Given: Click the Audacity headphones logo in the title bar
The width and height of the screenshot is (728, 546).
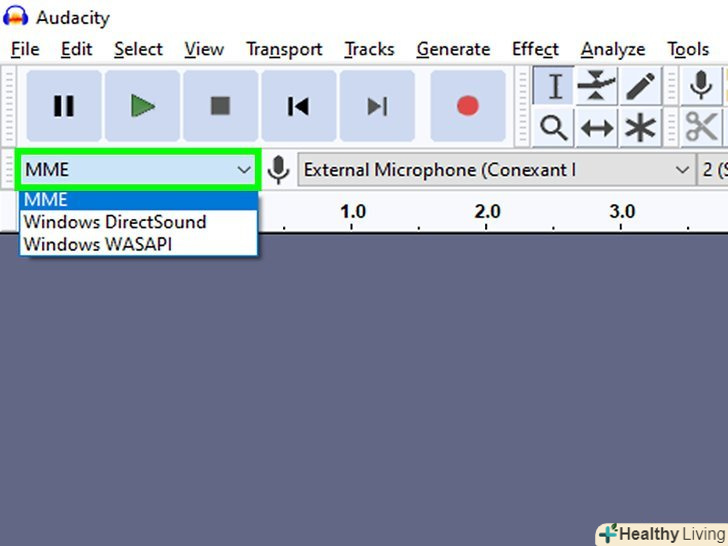Looking at the screenshot, I should [15, 16].
